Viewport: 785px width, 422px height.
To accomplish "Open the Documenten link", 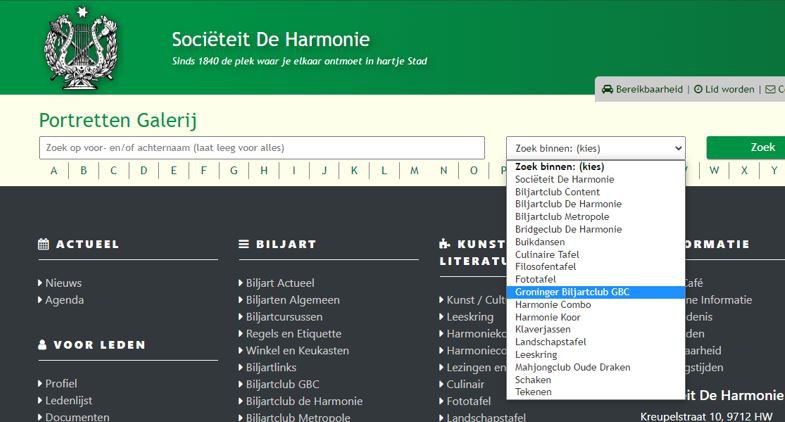I will click(77, 416).
